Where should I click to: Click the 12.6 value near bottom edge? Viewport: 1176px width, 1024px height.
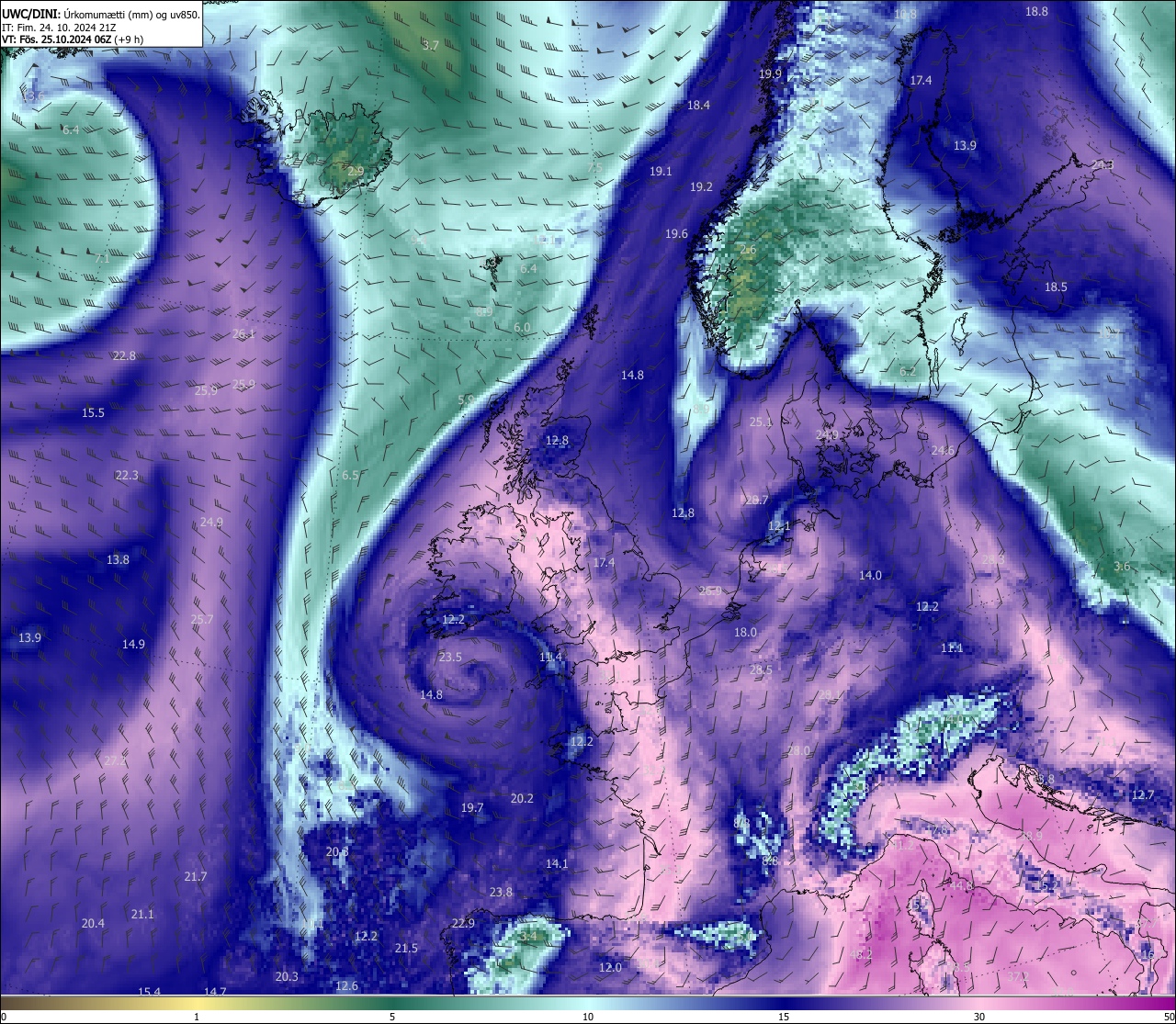point(346,985)
